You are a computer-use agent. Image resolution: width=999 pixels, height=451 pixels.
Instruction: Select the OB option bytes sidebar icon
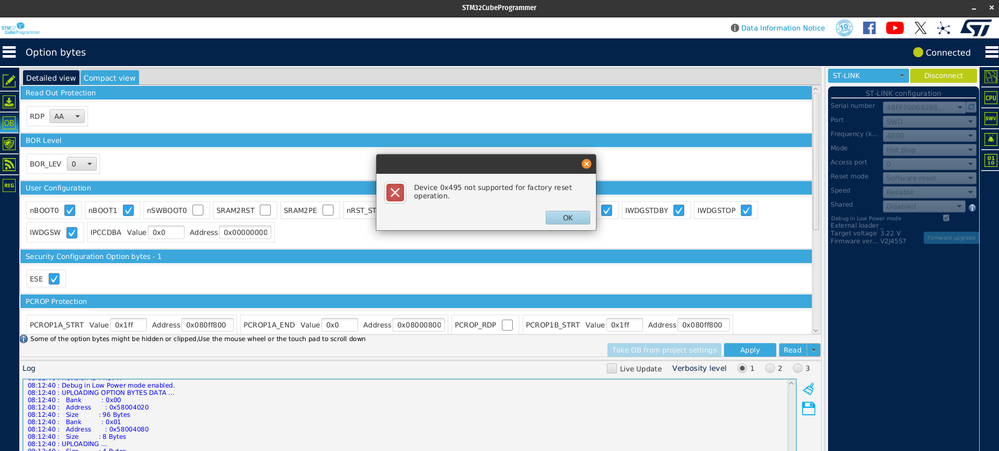tap(9, 123)
